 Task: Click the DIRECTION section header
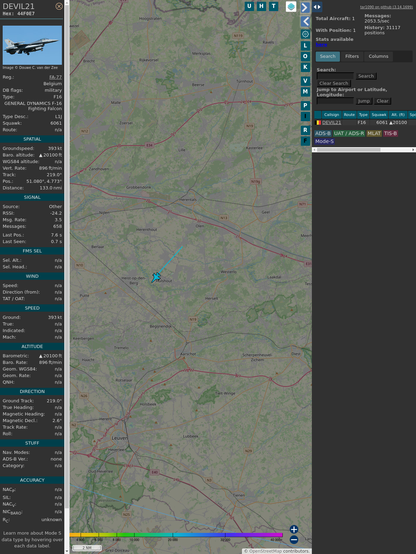(x=32, y=391)
